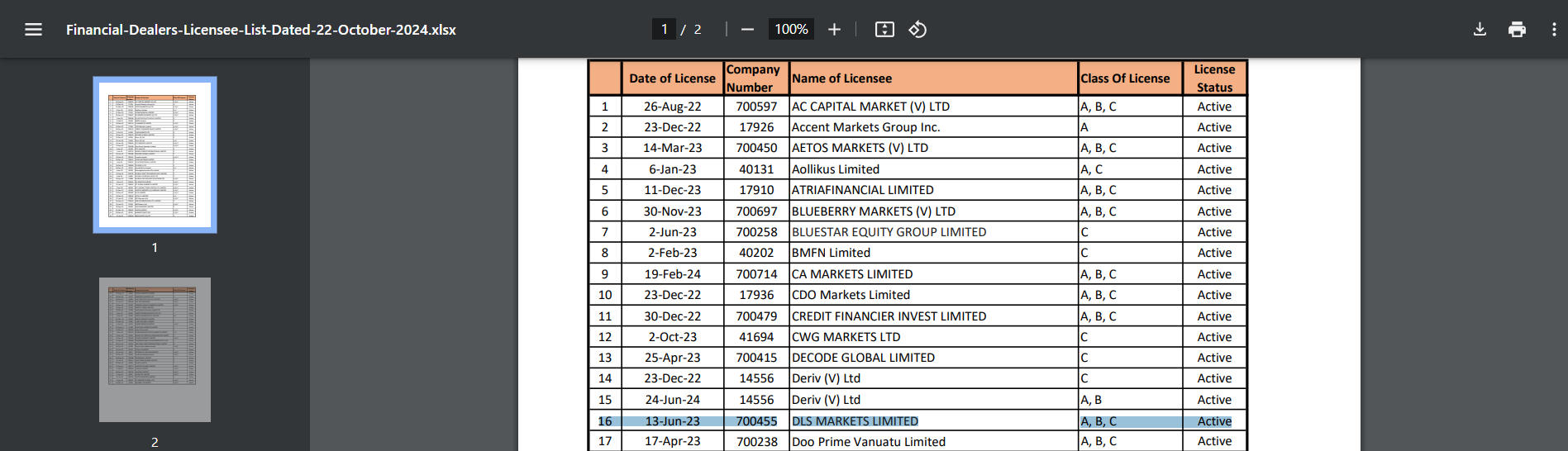
Task: Select CDO Markets Limited cell
Action: 933,295
